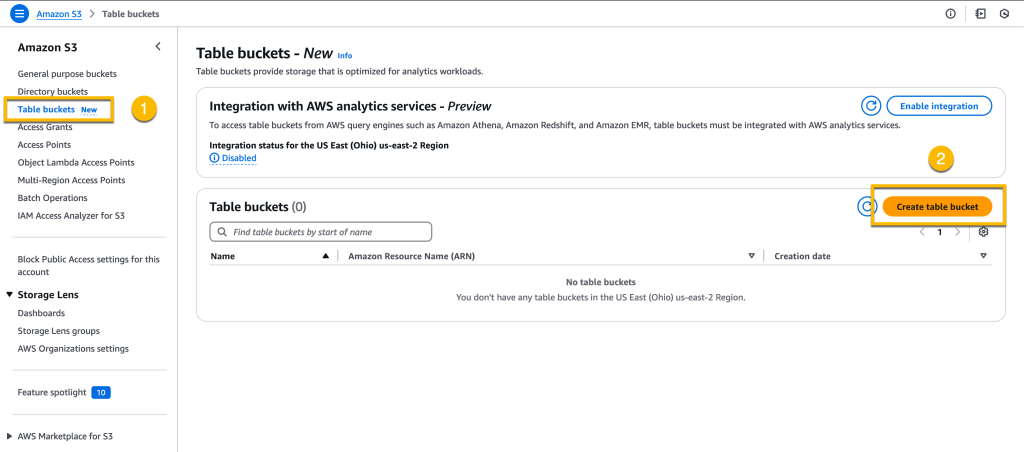
Task: Click Enable integration button
Action: (939, 106)
